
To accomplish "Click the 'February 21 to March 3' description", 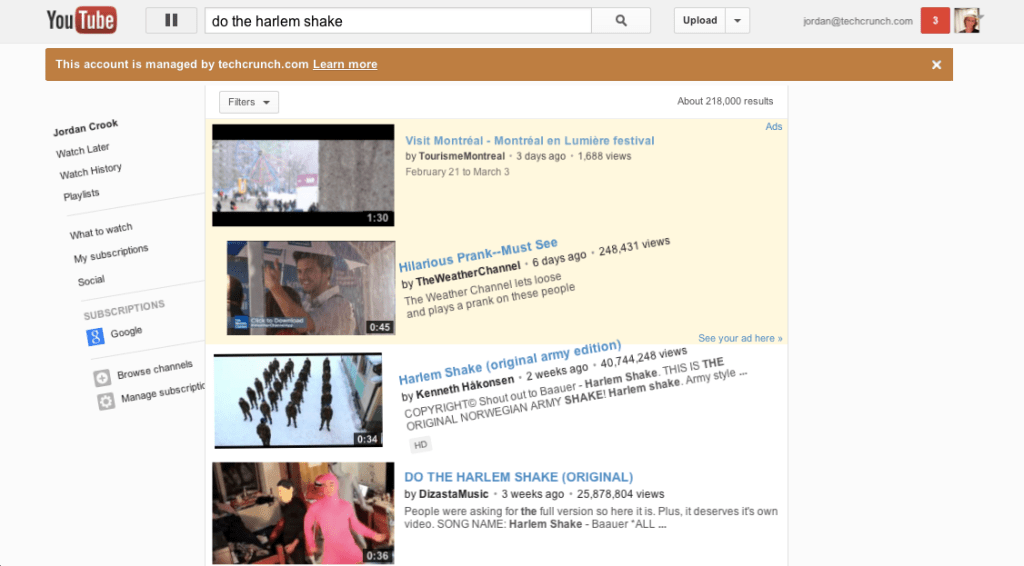I will click(x=457, y=172).
